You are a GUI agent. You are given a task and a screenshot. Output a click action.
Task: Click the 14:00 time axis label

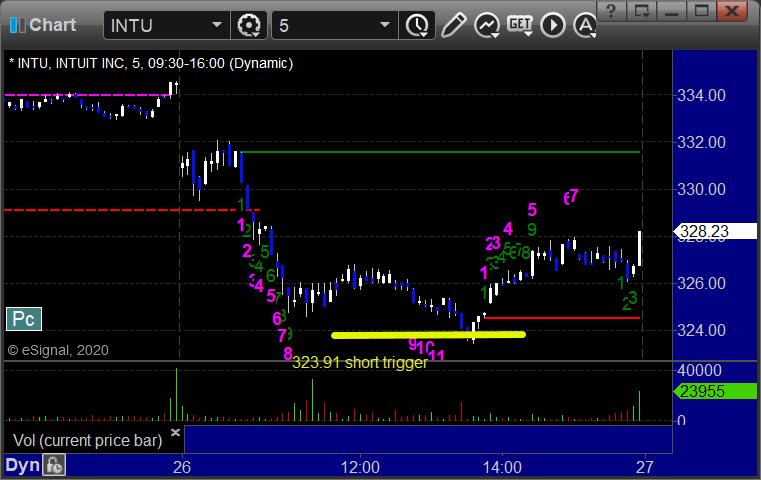click(502, 467)
